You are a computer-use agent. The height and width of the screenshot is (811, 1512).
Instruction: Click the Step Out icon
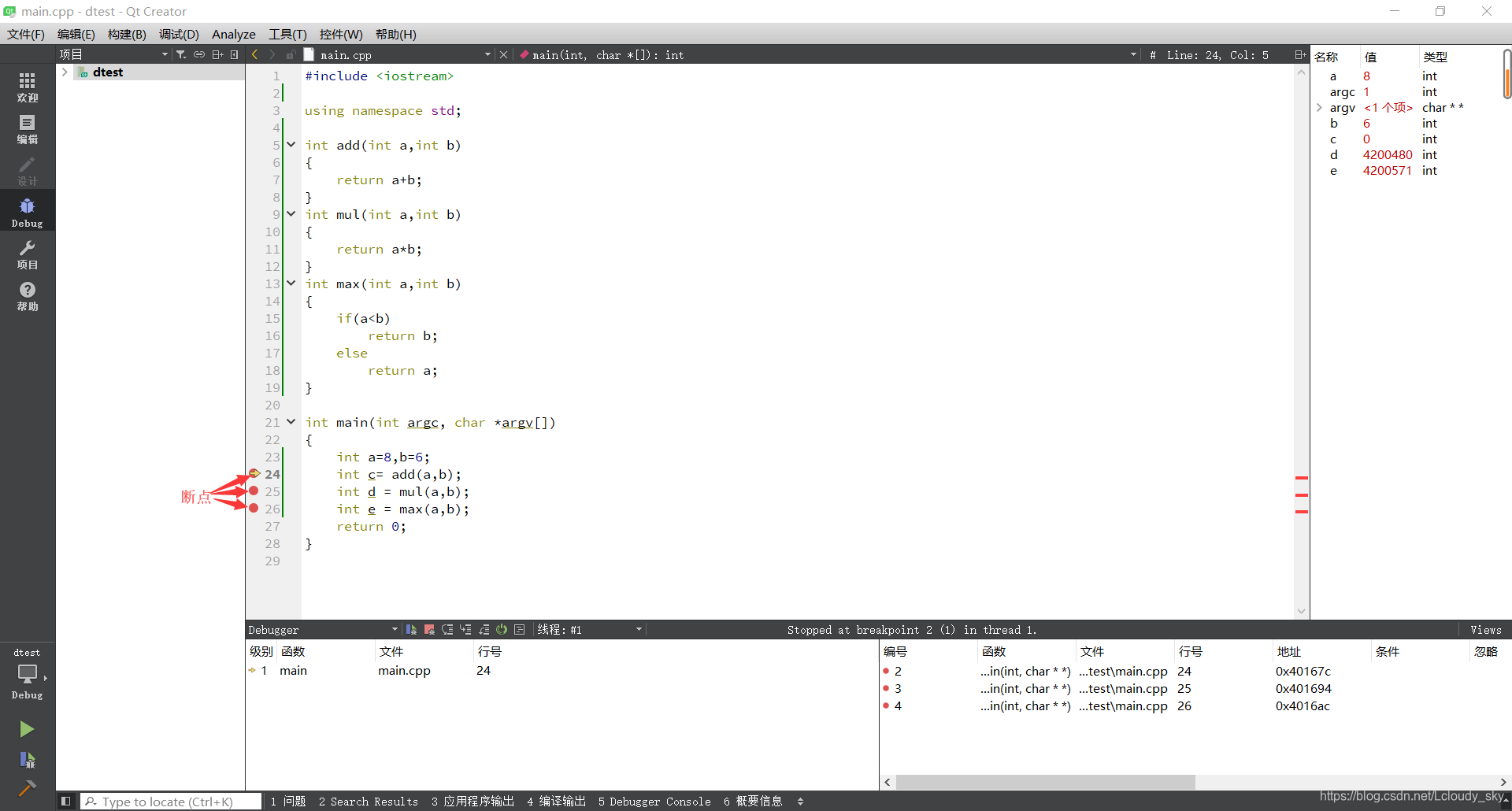click(484, 629)
